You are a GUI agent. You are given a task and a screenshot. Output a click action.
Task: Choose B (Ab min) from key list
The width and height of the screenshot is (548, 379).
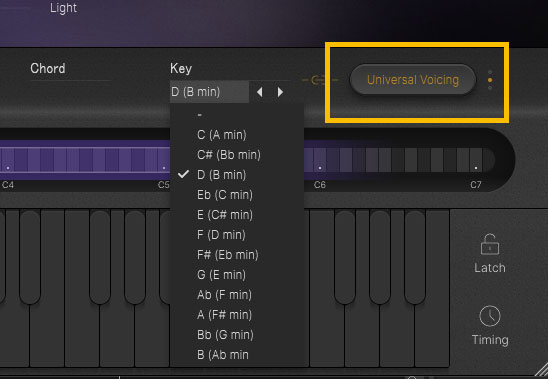coord(237,355)
